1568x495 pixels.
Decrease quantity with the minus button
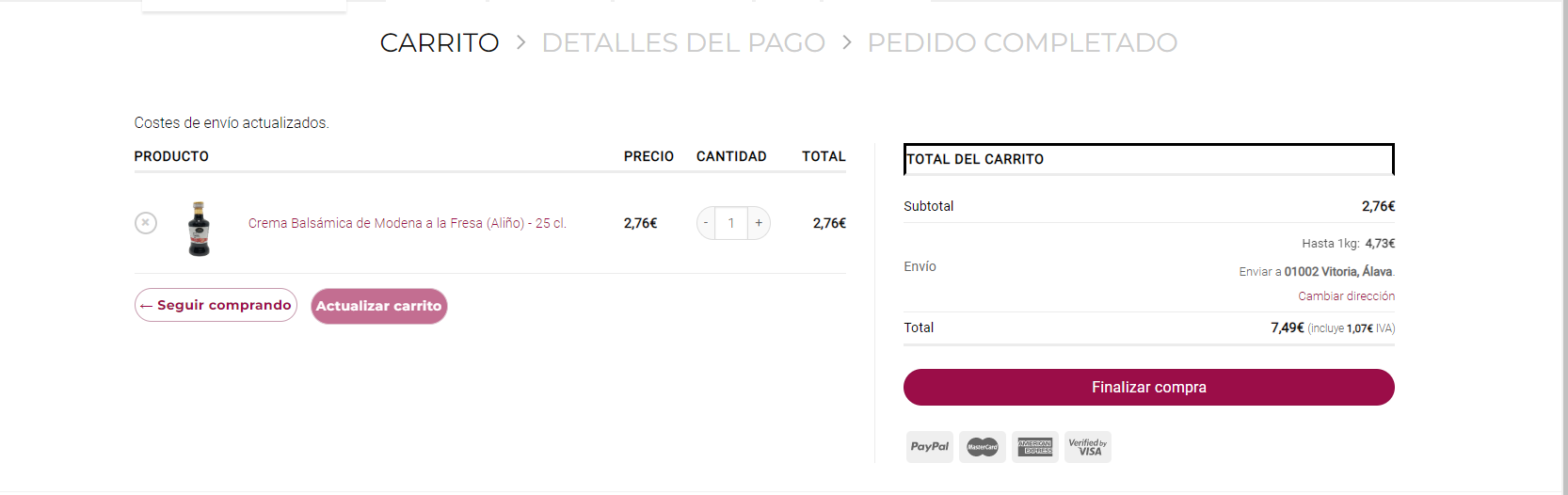click(x=706, y=223)
